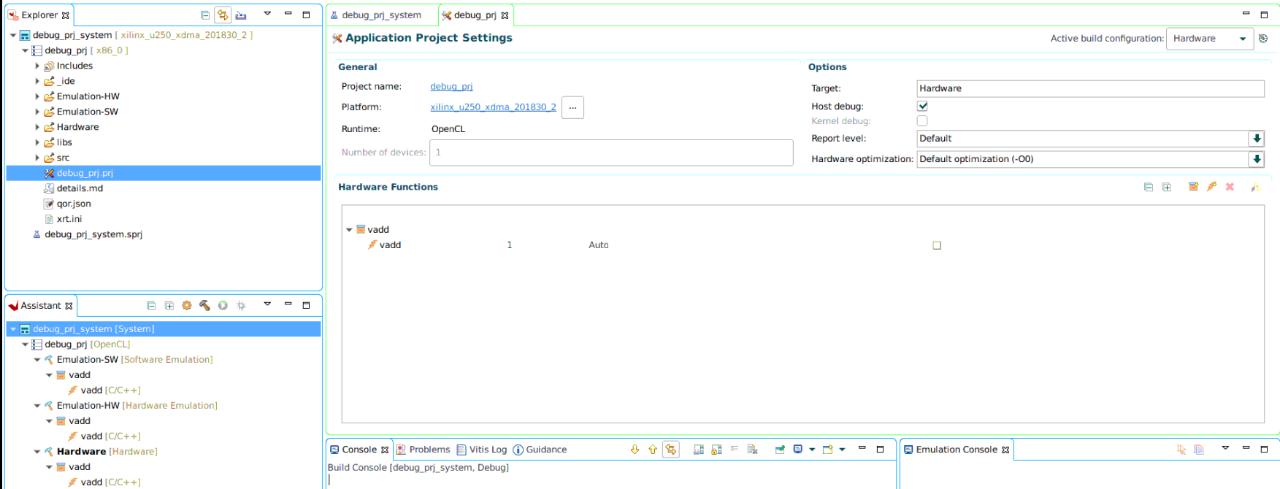The height and width of the screenshot is (489, 1280).
Task: Click Emulation Console copy icon
Action: click(x=1199, y=450)
